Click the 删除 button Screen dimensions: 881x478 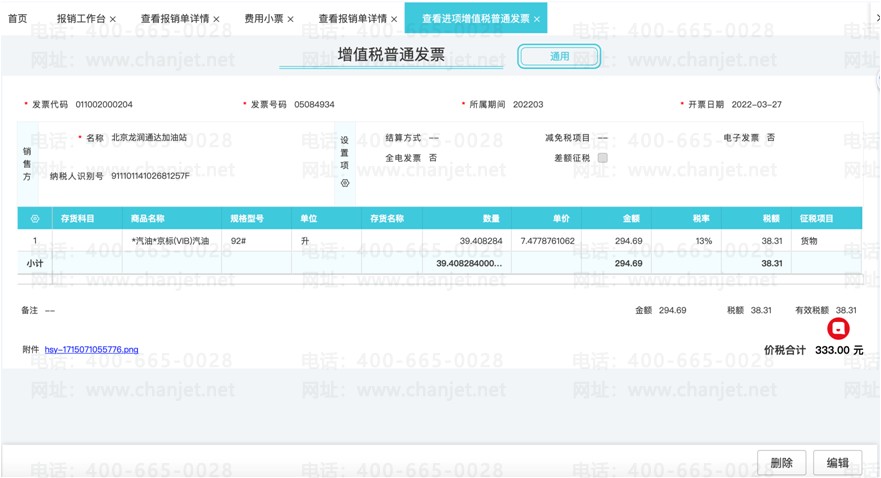tap(782, 463)
